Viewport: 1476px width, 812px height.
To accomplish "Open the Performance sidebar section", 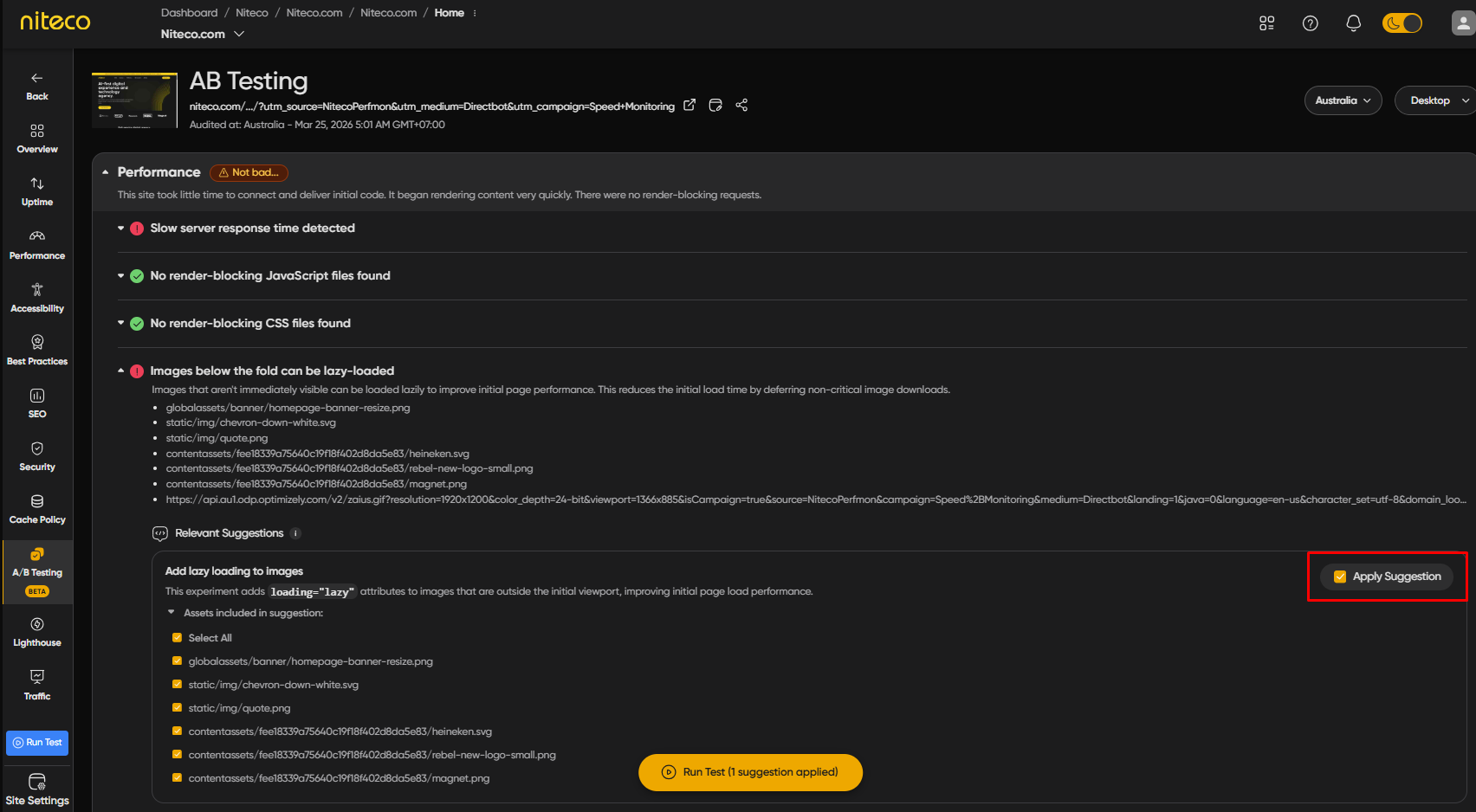I will pos(37,245).
